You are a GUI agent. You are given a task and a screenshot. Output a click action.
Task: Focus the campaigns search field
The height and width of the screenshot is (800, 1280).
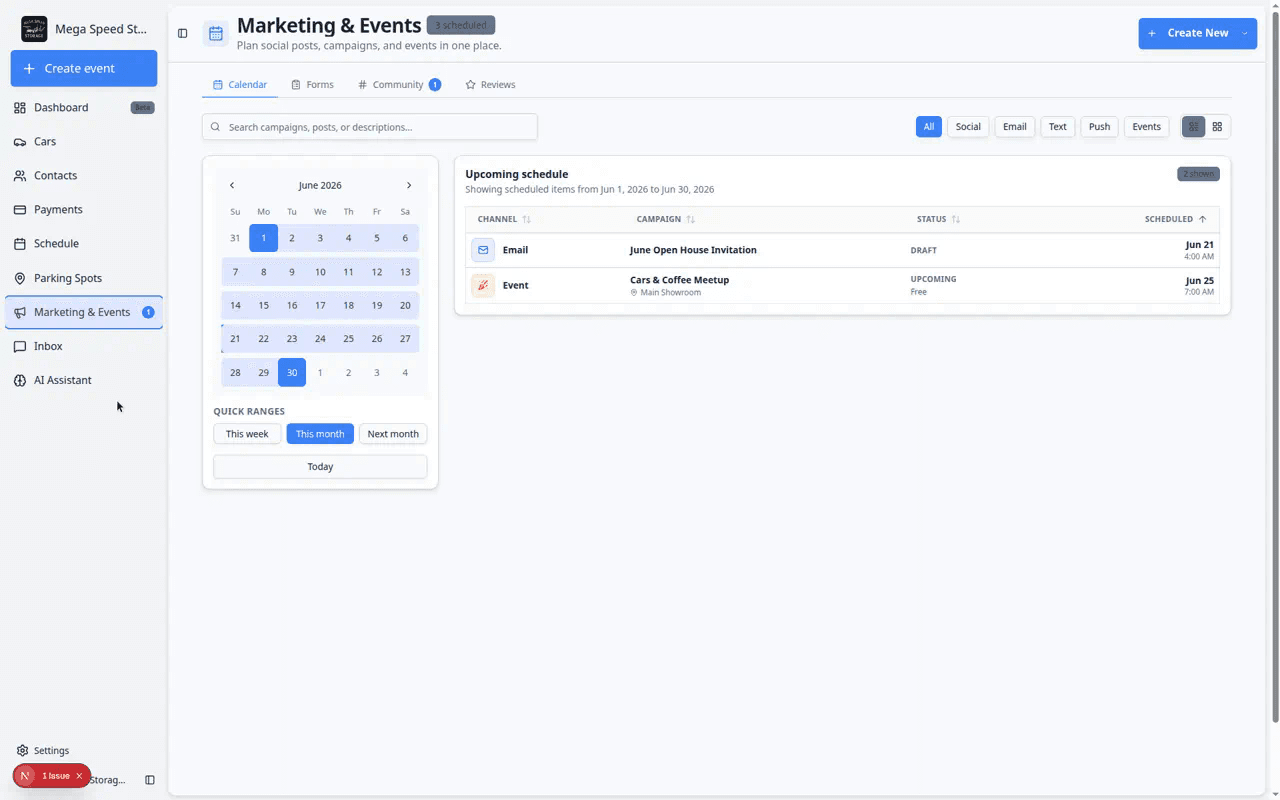[370, 127]
